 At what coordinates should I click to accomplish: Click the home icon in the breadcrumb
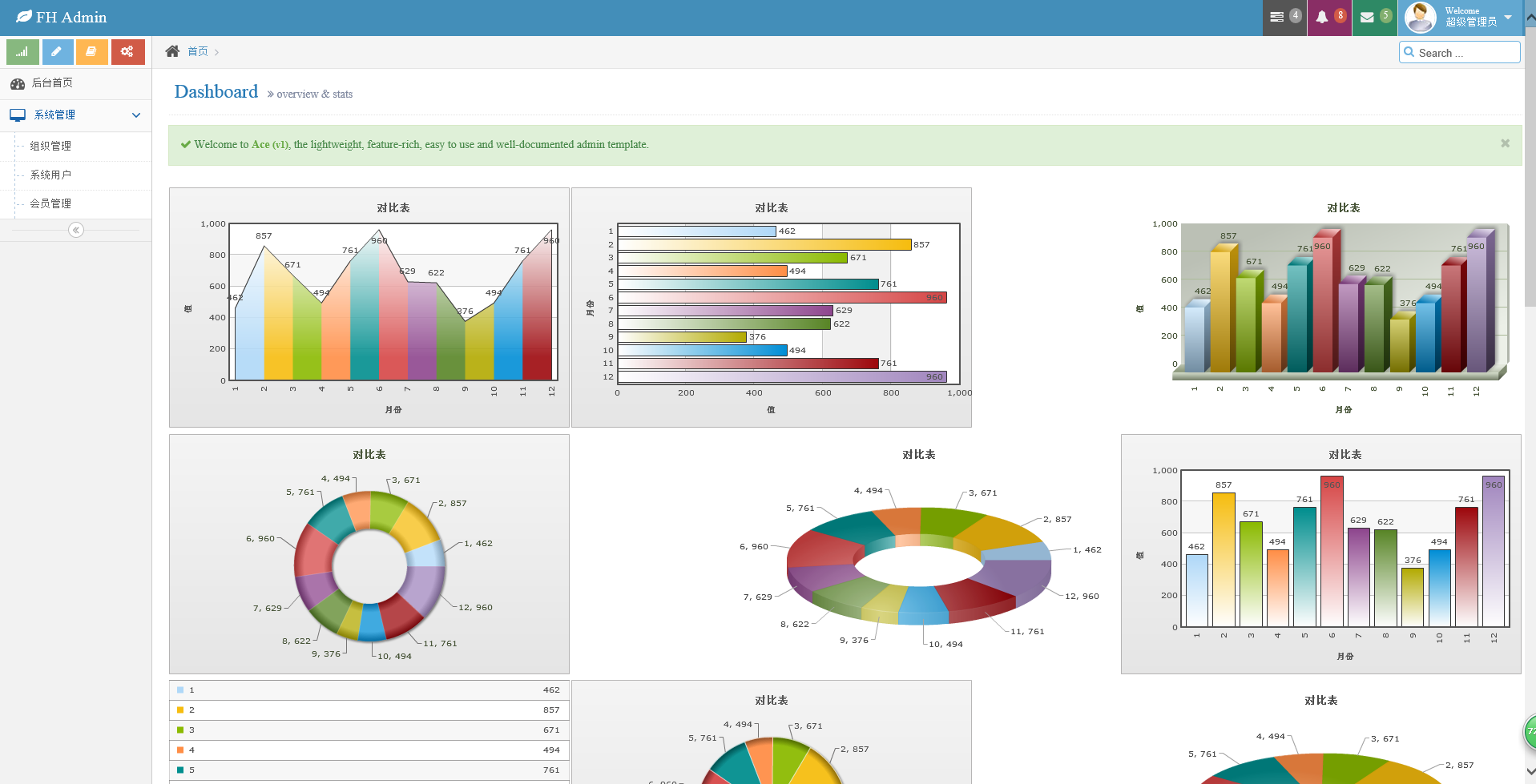172,51
